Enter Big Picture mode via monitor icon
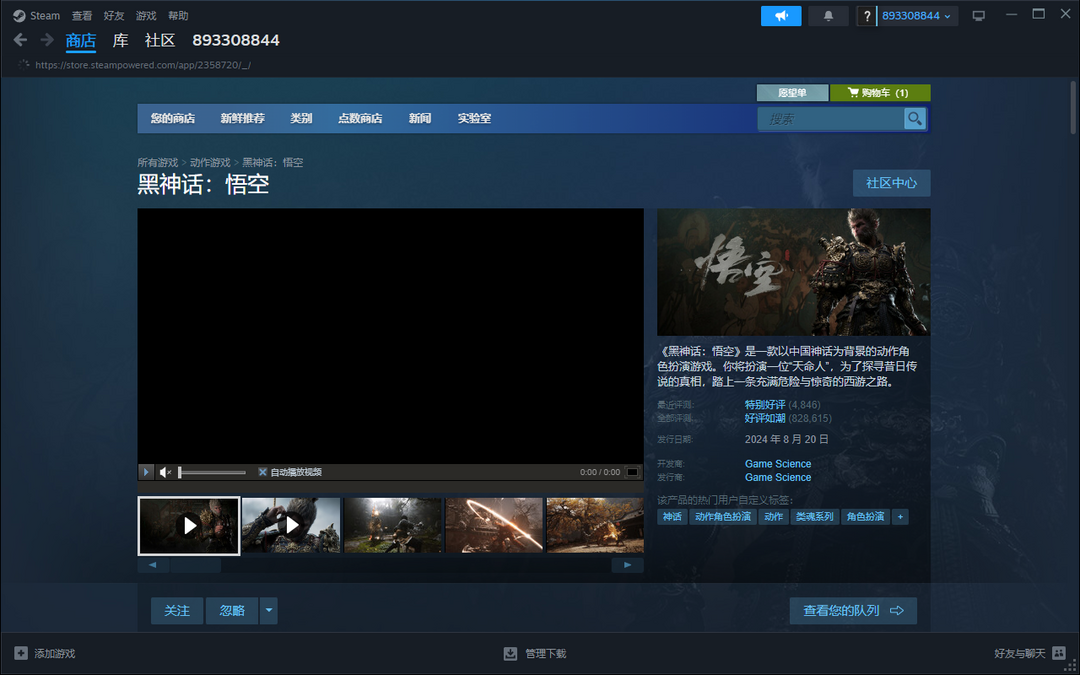 coord(979,16)
